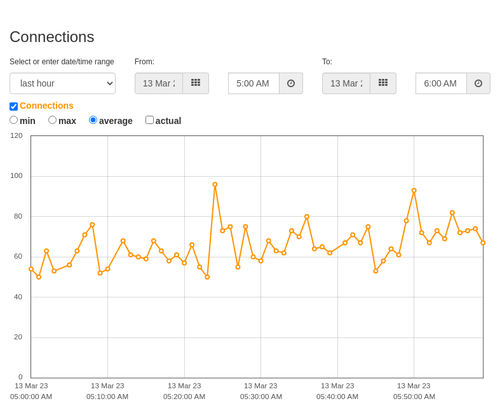Screen dimensions: 500x403
Task: Select the min radio button
Action: click(14, 120)
